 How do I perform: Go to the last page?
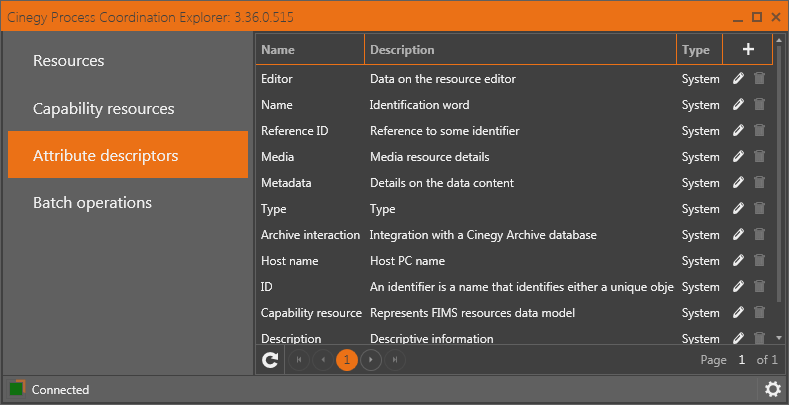[x=395, y=360]
